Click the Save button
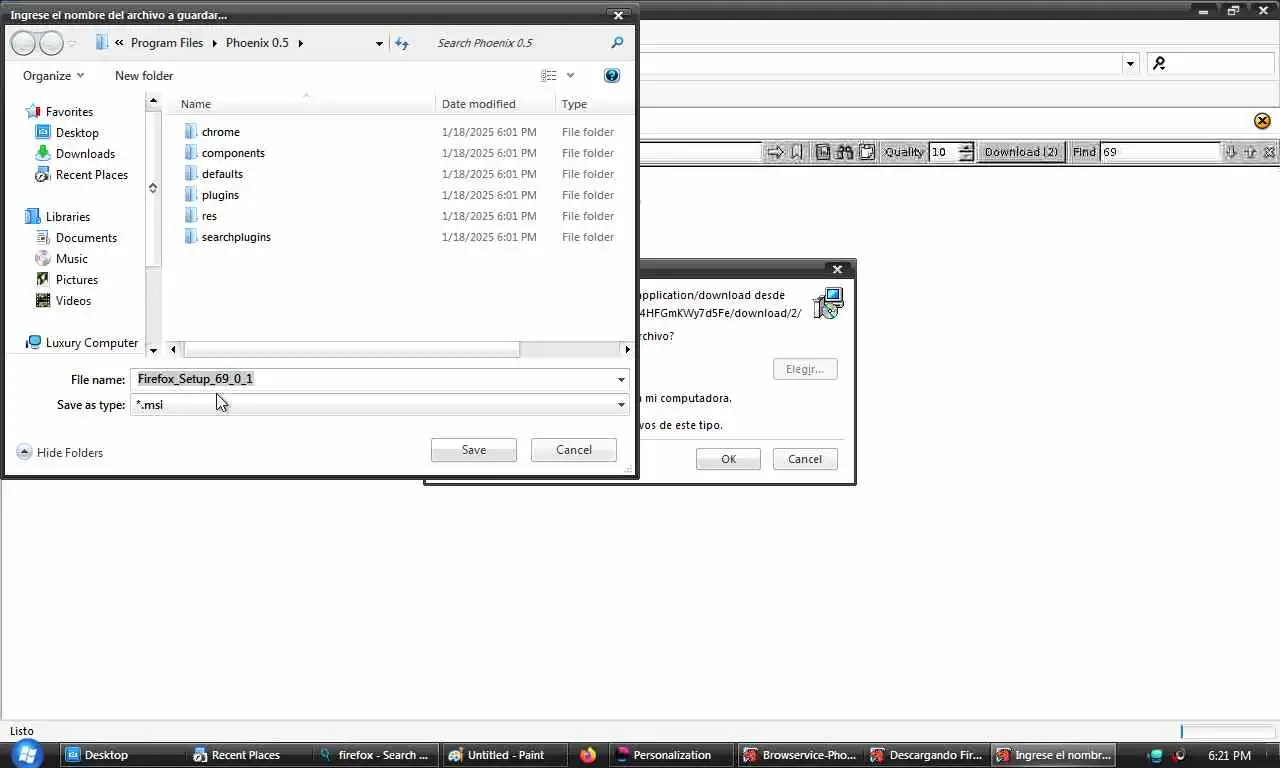This screenshot has width=1280, height=768. click(474, 450)
